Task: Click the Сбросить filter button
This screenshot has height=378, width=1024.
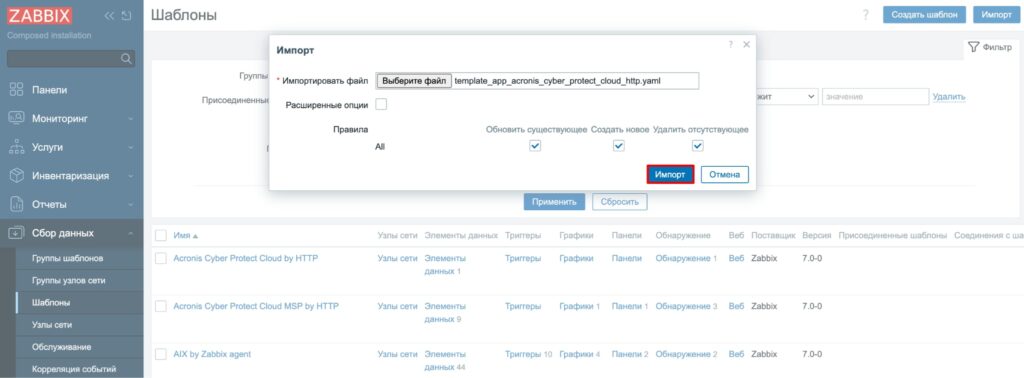Action: point(620,202)
